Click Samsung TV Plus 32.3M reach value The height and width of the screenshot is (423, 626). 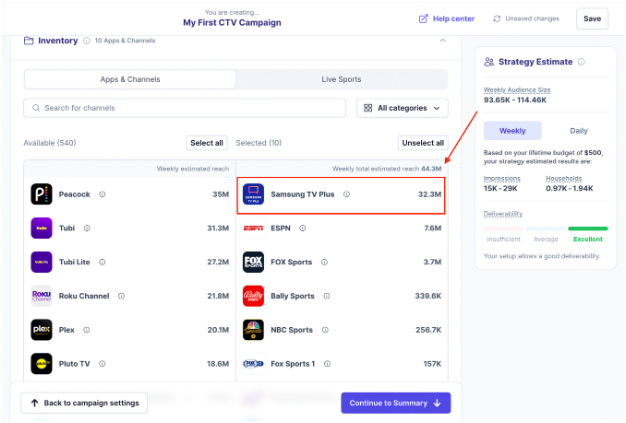[430, 194]
